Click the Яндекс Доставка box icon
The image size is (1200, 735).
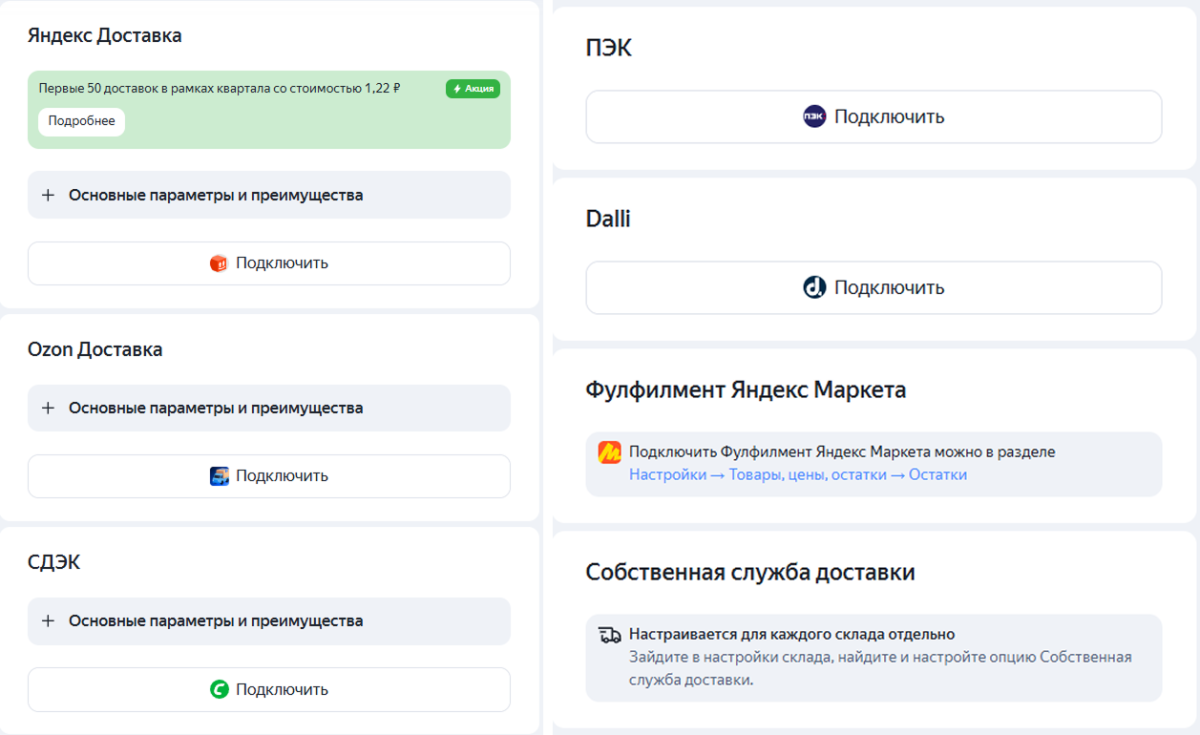tap(219, 263)
